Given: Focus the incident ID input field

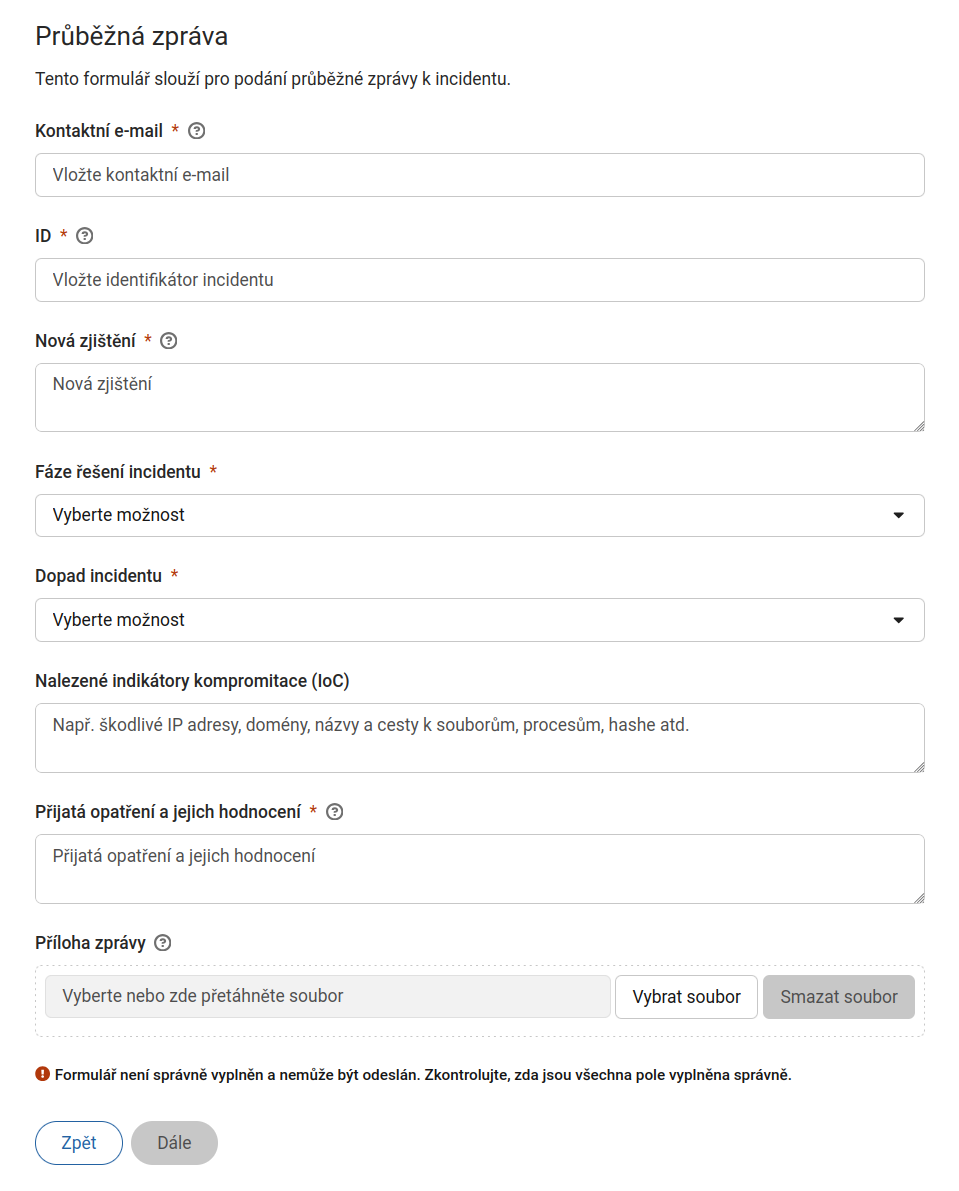Looking at the screenshot, I should 480,280.
